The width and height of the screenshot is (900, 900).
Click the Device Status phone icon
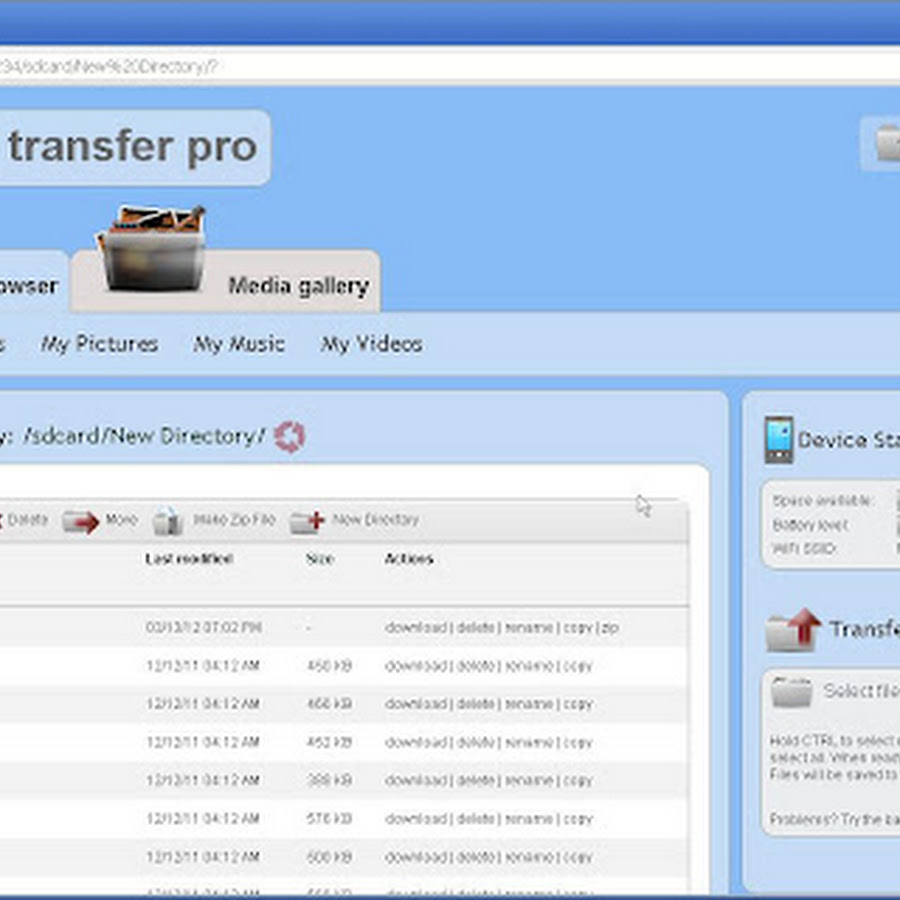[779, 440]
